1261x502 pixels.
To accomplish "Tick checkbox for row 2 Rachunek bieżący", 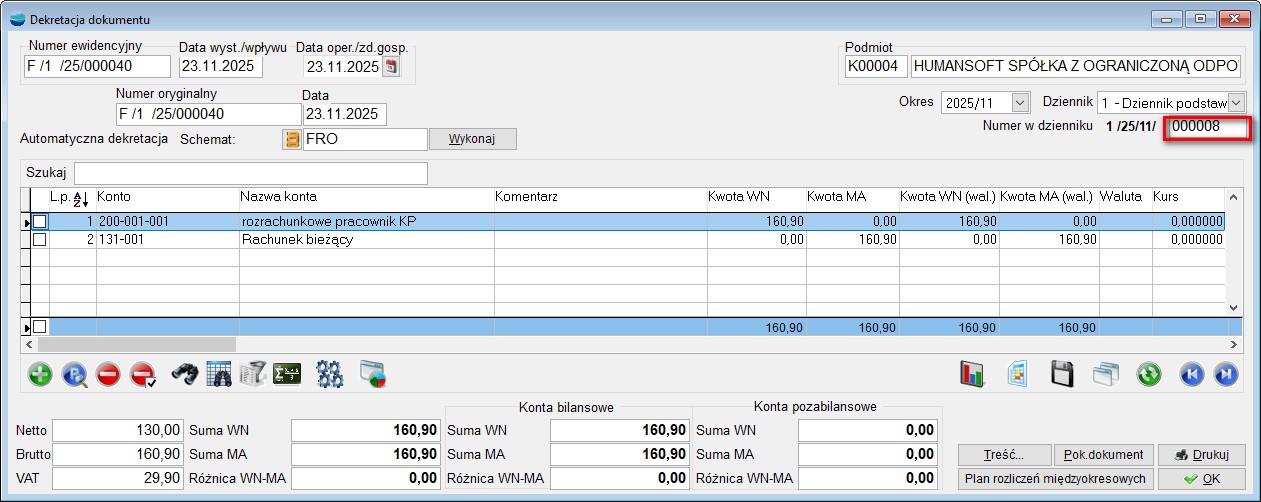I will [40, 240].
